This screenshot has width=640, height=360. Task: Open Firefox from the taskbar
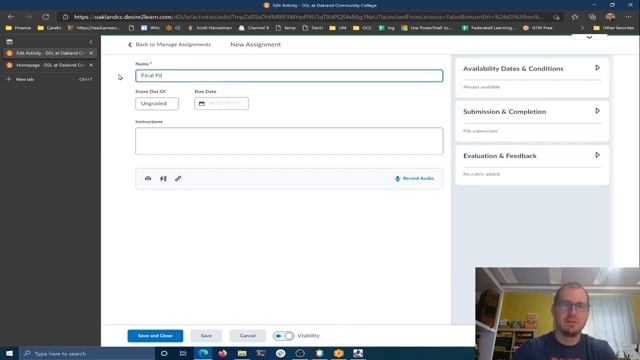pyautogui.click(x=222, y=353)
